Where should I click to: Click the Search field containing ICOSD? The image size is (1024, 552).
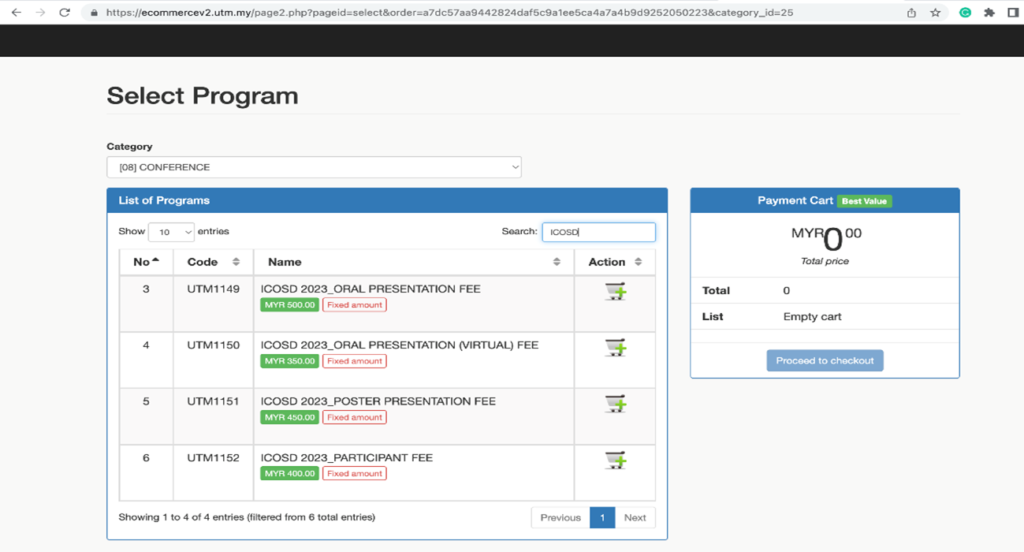(x=598, y=232)
